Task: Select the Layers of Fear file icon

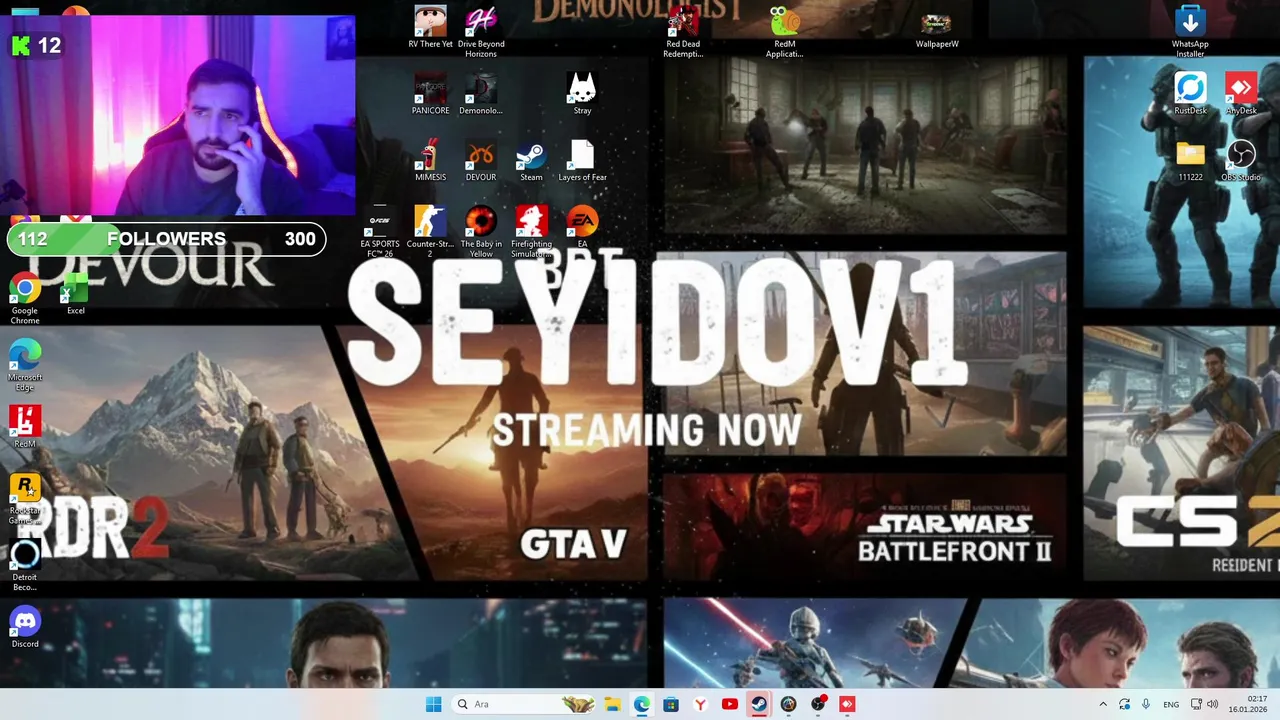Action: [x=582, y=160]
